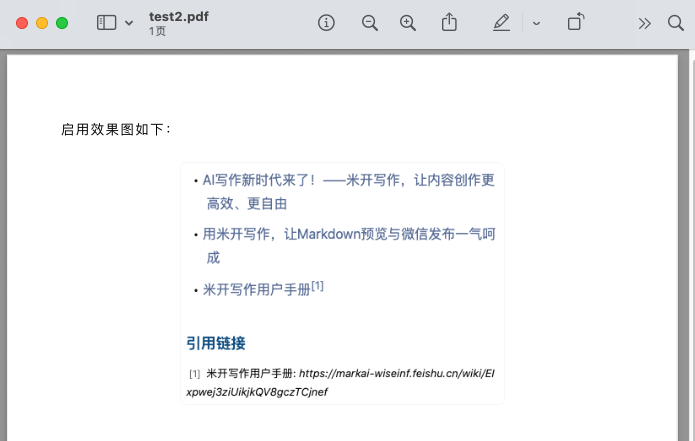This screenshot has height=441, width=695.
Task: Click the 引用链接 heading
Action: pos(216,343)
